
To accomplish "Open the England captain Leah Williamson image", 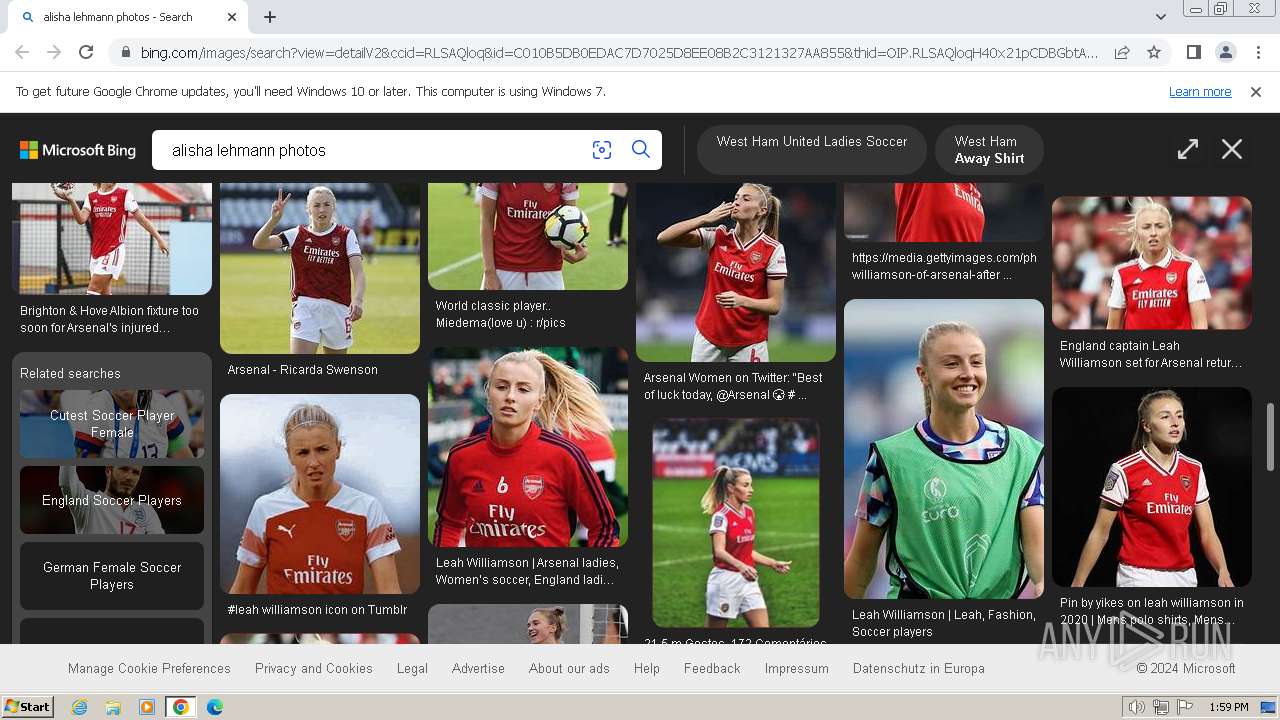I will tap(1152, 263).
